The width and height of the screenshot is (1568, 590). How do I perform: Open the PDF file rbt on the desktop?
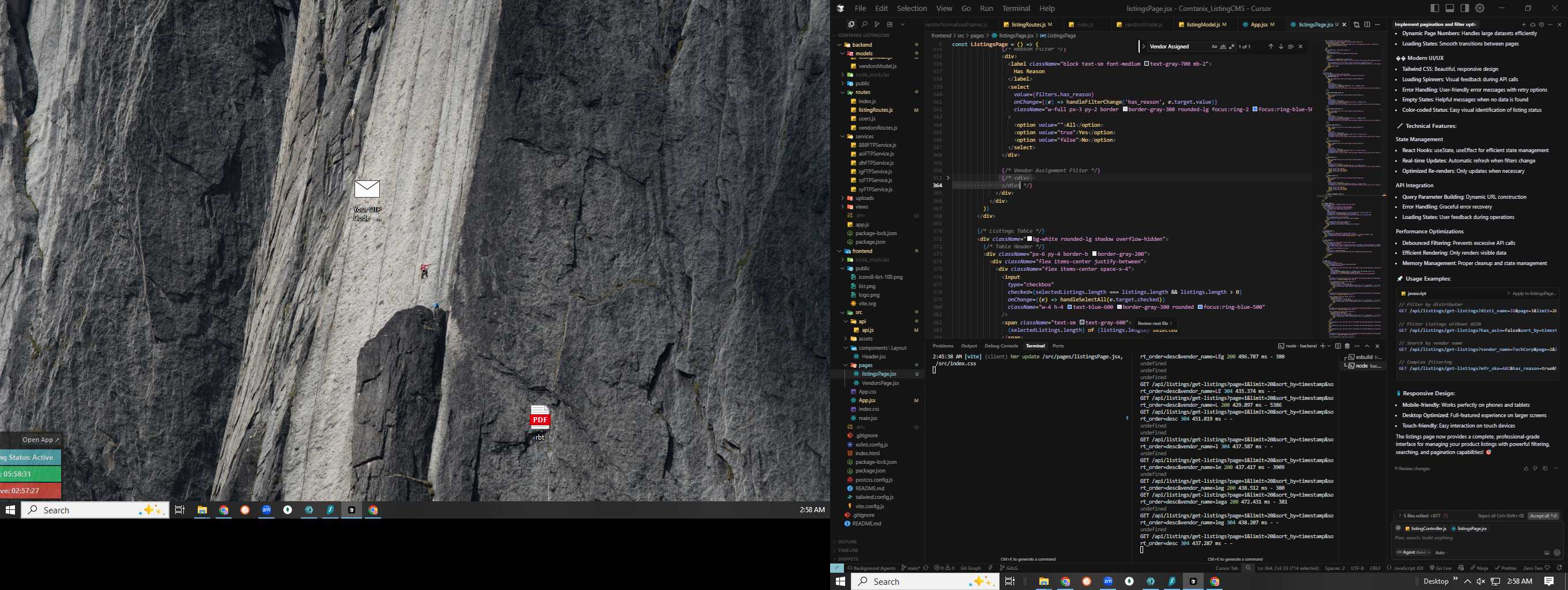[x=540, y=423]
